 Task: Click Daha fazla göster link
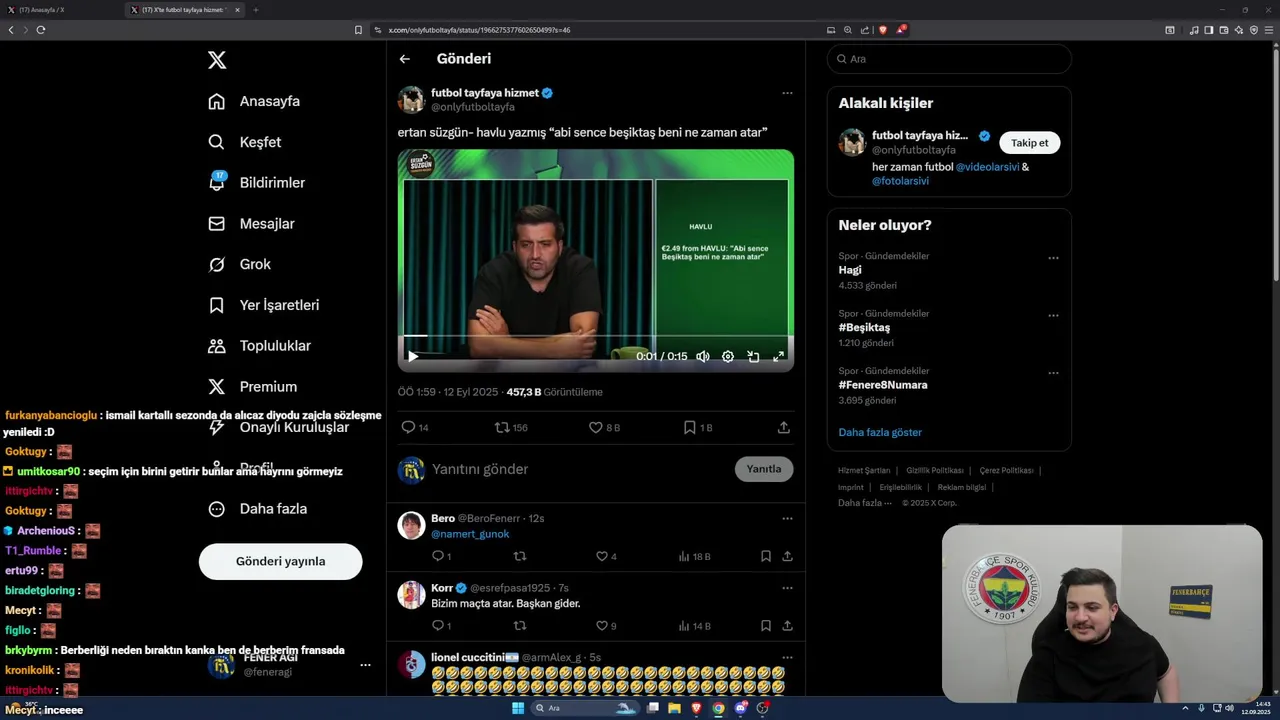click(x=880, y=432)
